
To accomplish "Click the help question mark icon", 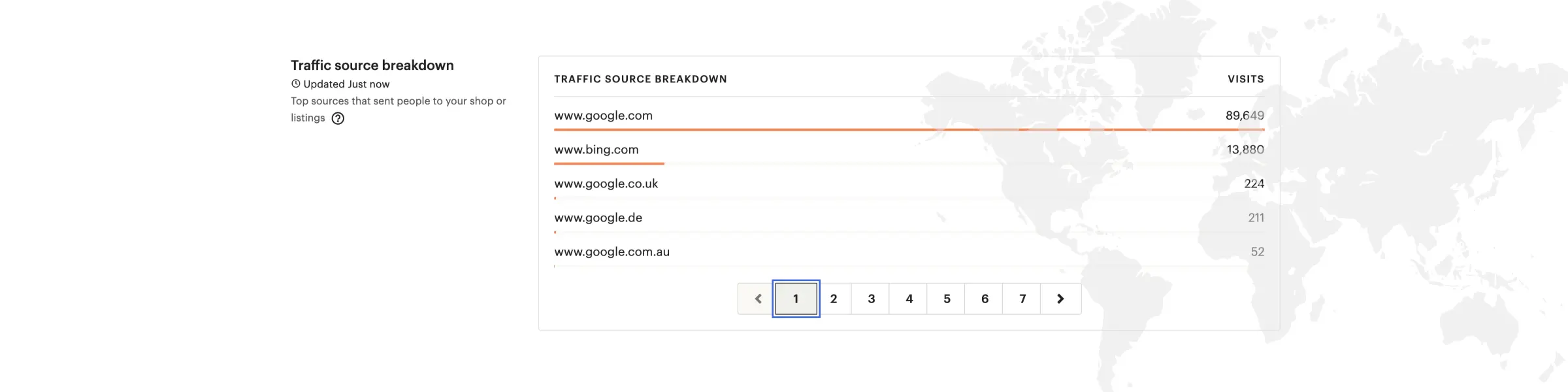I will tap(338, 118).
